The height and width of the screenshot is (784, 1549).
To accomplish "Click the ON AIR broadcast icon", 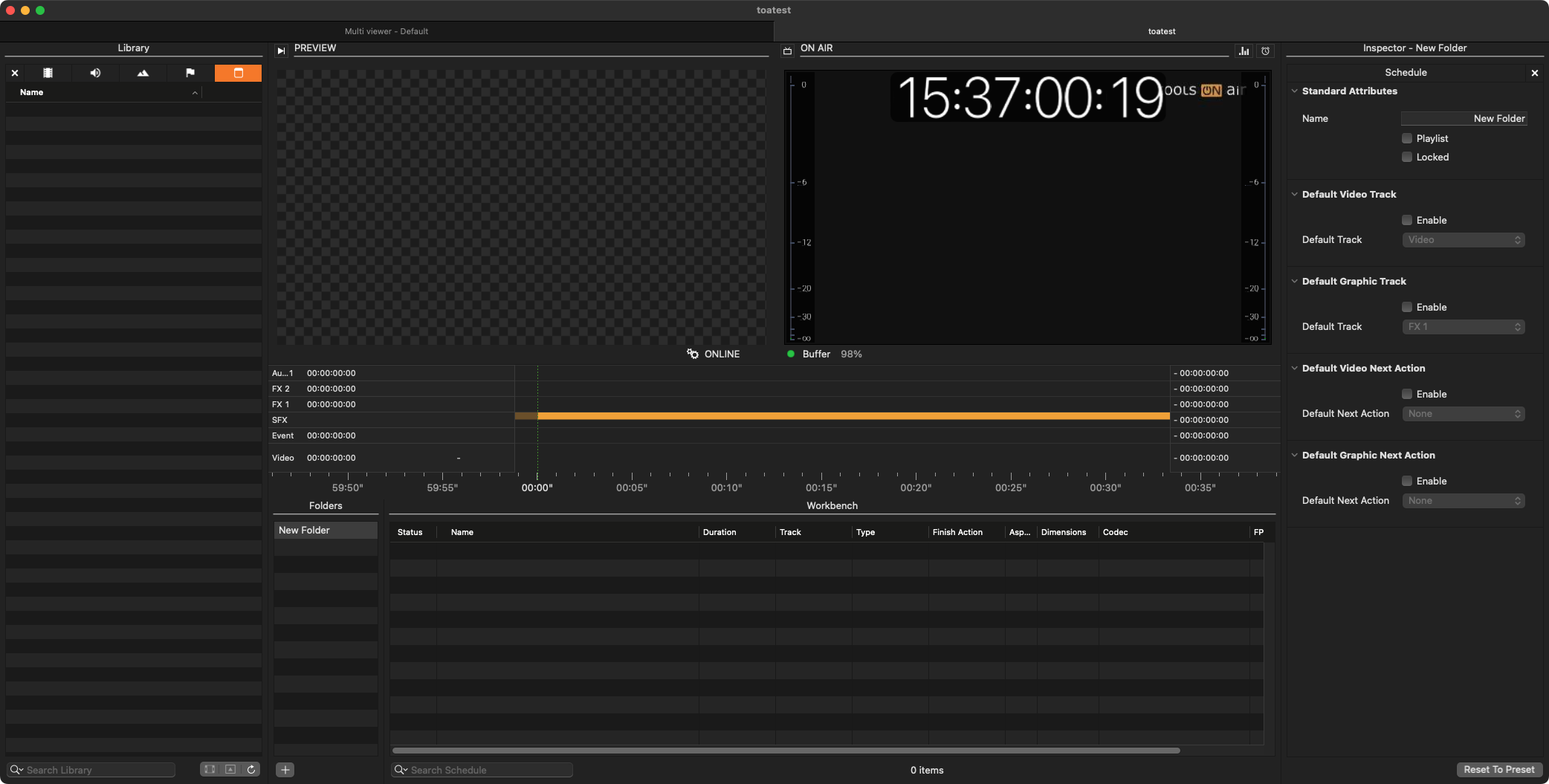I will [787, 51].
